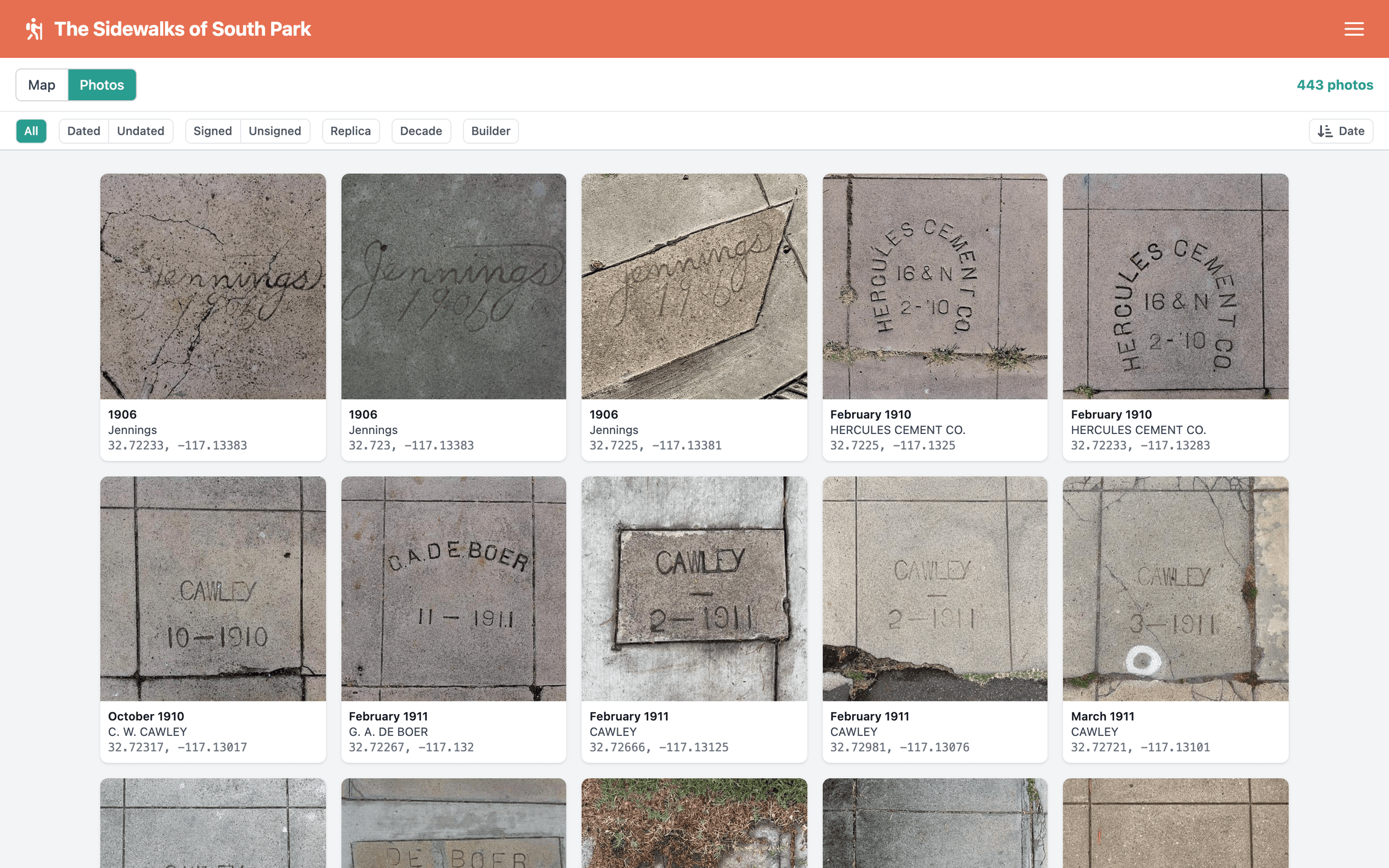Screen dimensions: 1389x868
Task: Click the sort order icon beside Date
Action: pos(1325,131)
